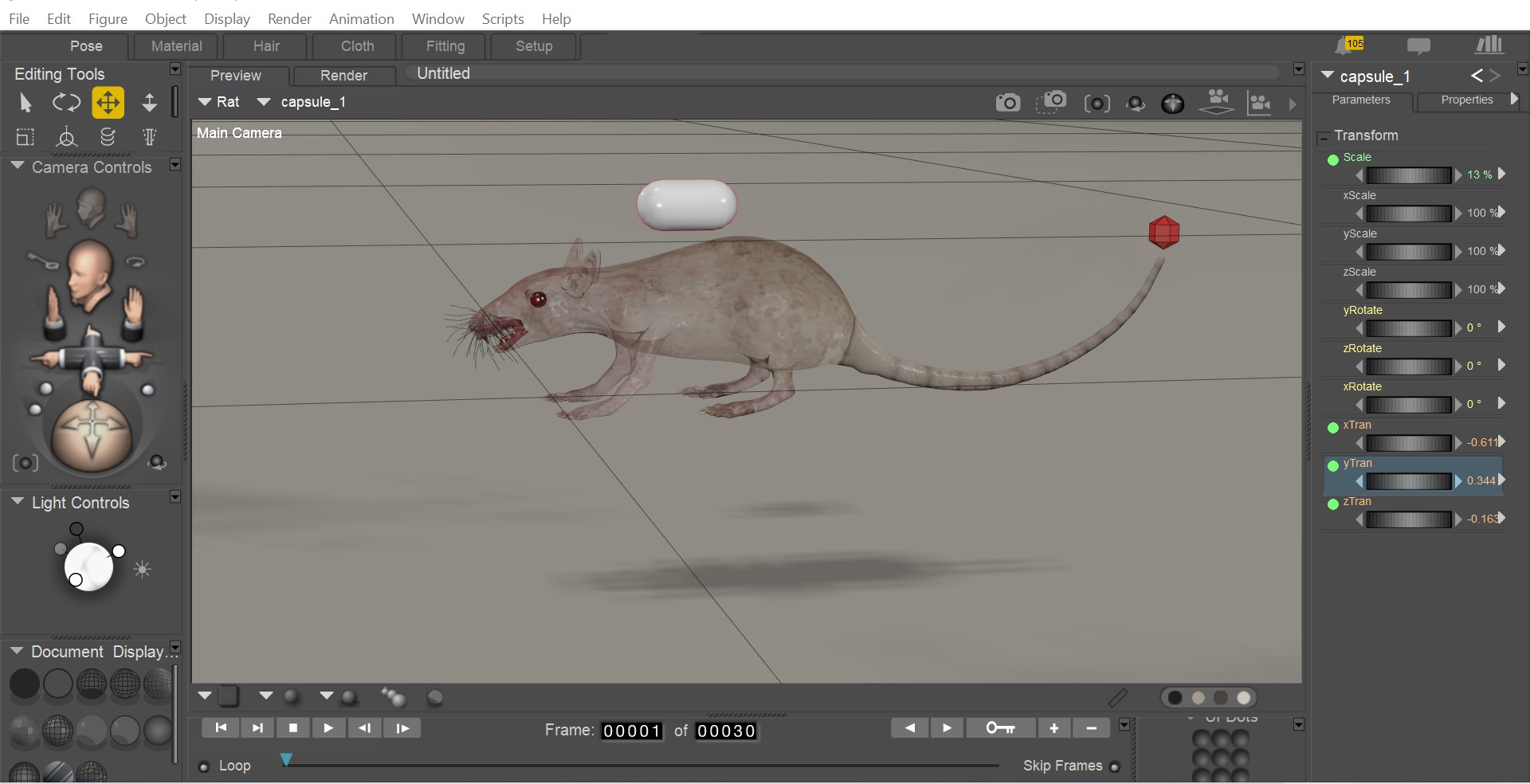The height and width of the screenshot is (784, 1530).
Task: Switch to the Cloth room tab
Action: [x=357, y=46]
